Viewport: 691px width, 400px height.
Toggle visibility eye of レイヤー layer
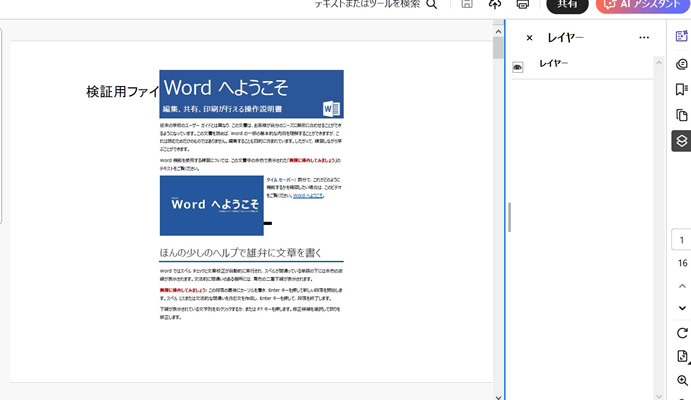518,67
